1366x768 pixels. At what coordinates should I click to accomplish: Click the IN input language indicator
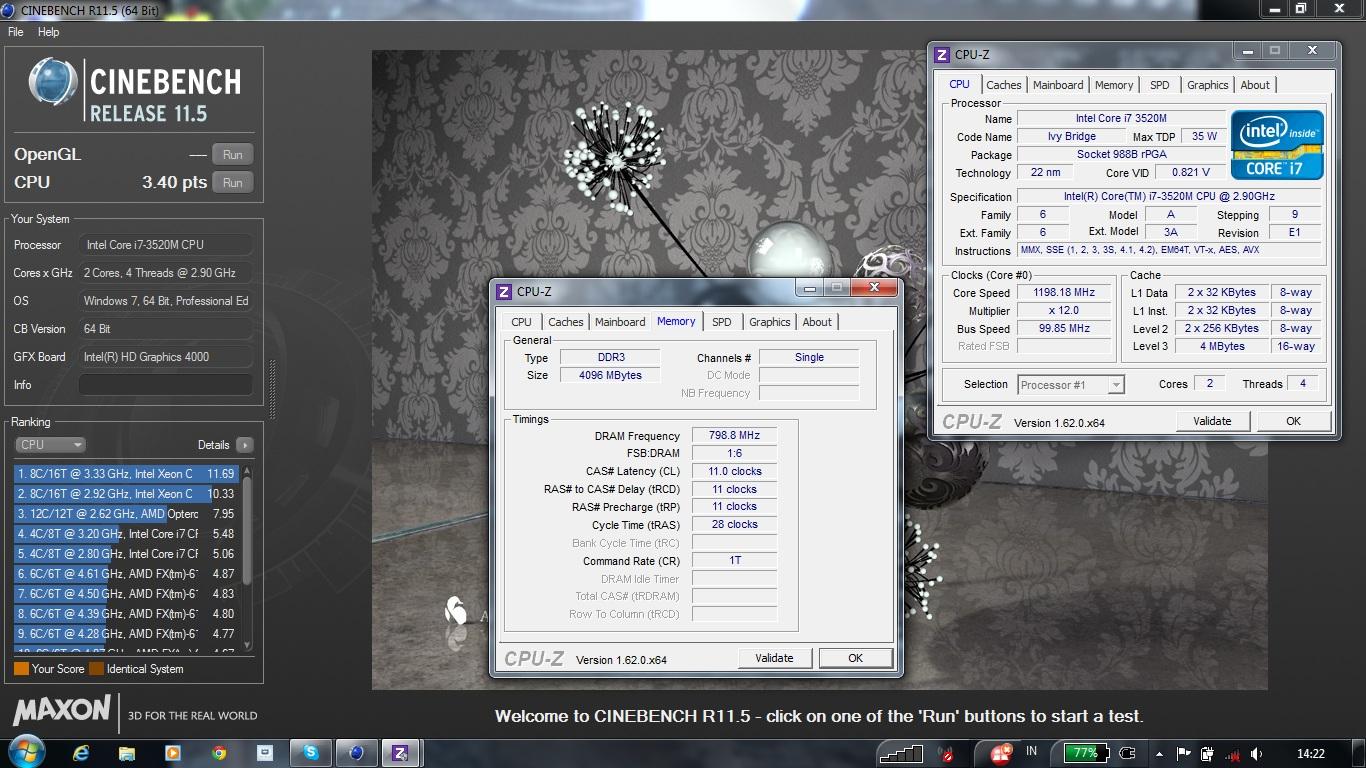coord(1031,751)
